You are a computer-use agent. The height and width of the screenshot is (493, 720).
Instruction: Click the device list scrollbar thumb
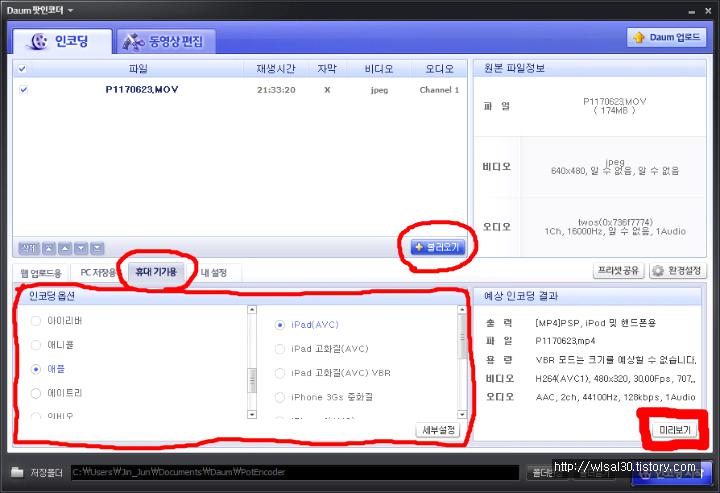pos(252,381)
